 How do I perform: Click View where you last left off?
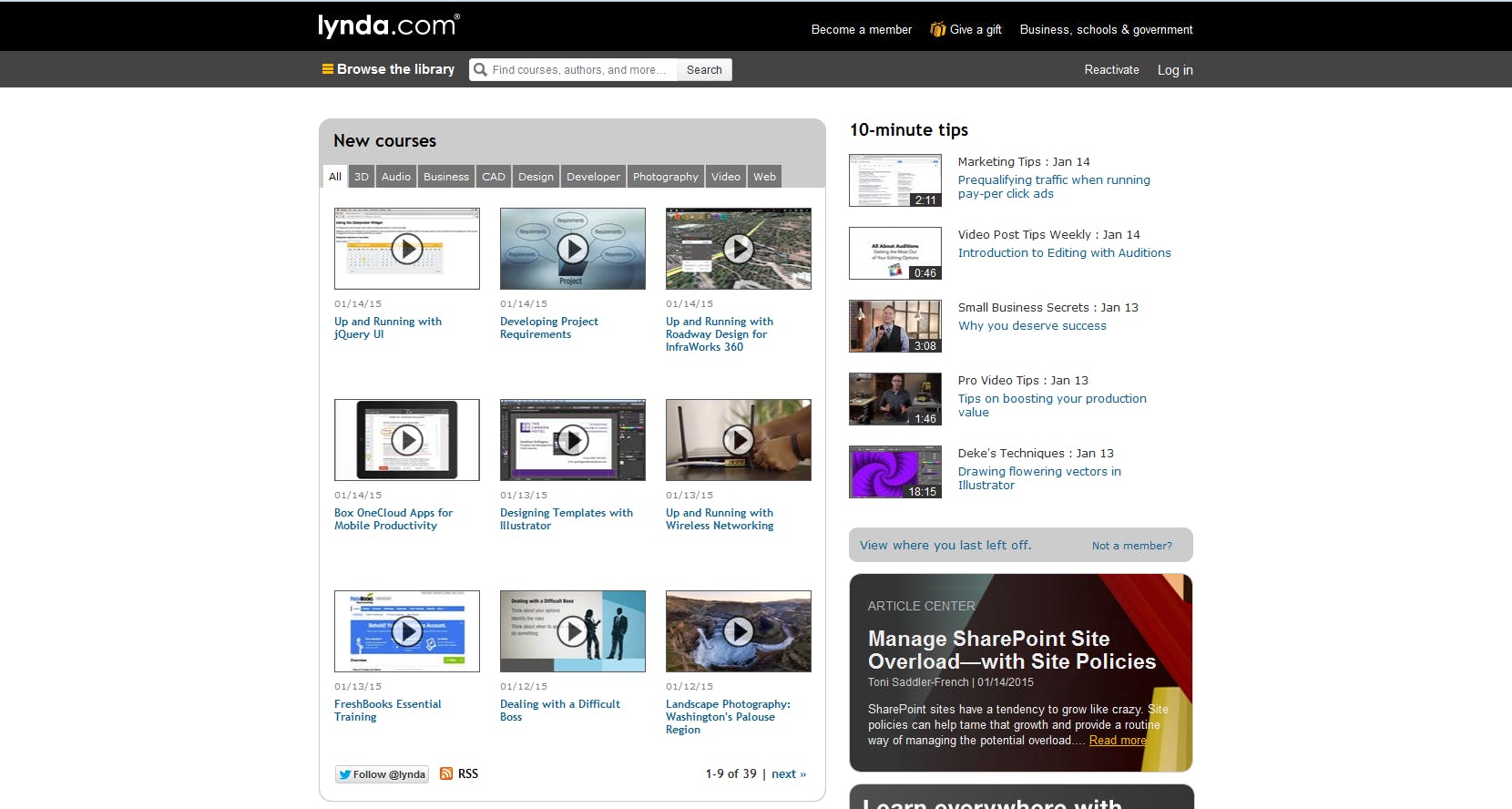(x=945, y=545)
